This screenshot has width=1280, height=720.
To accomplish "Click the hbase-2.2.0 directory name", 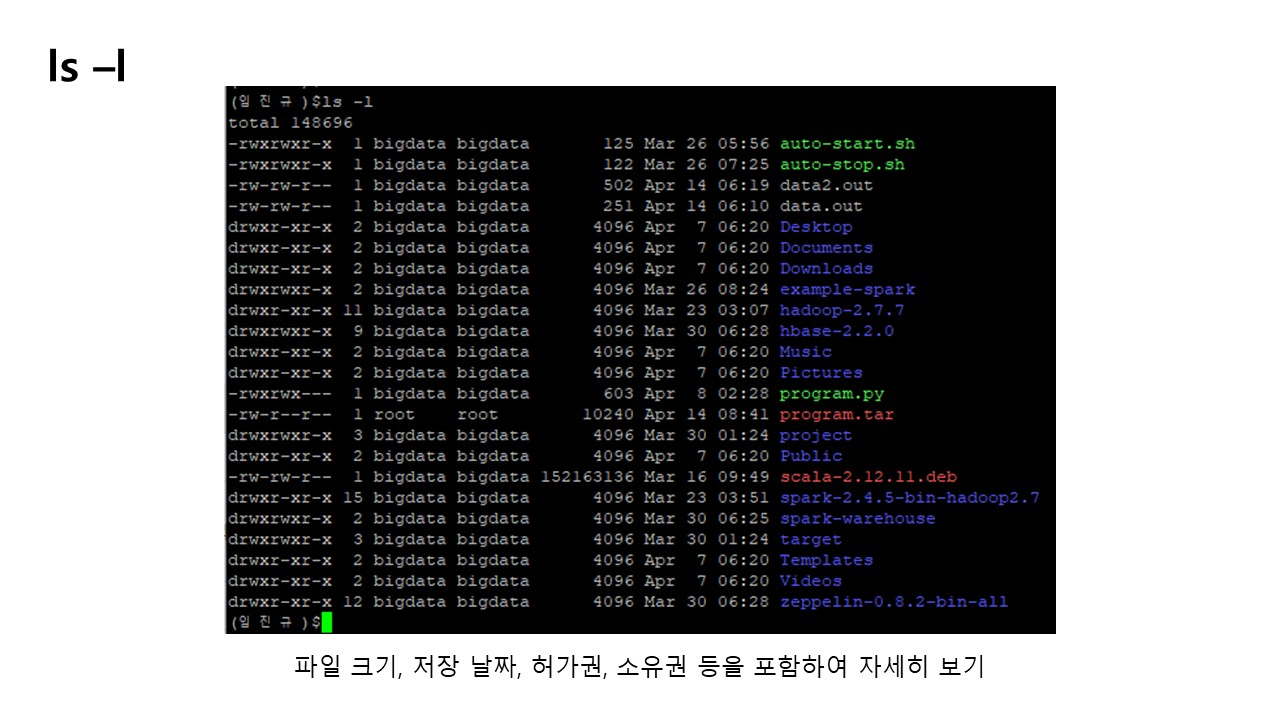I will [837, 331].
